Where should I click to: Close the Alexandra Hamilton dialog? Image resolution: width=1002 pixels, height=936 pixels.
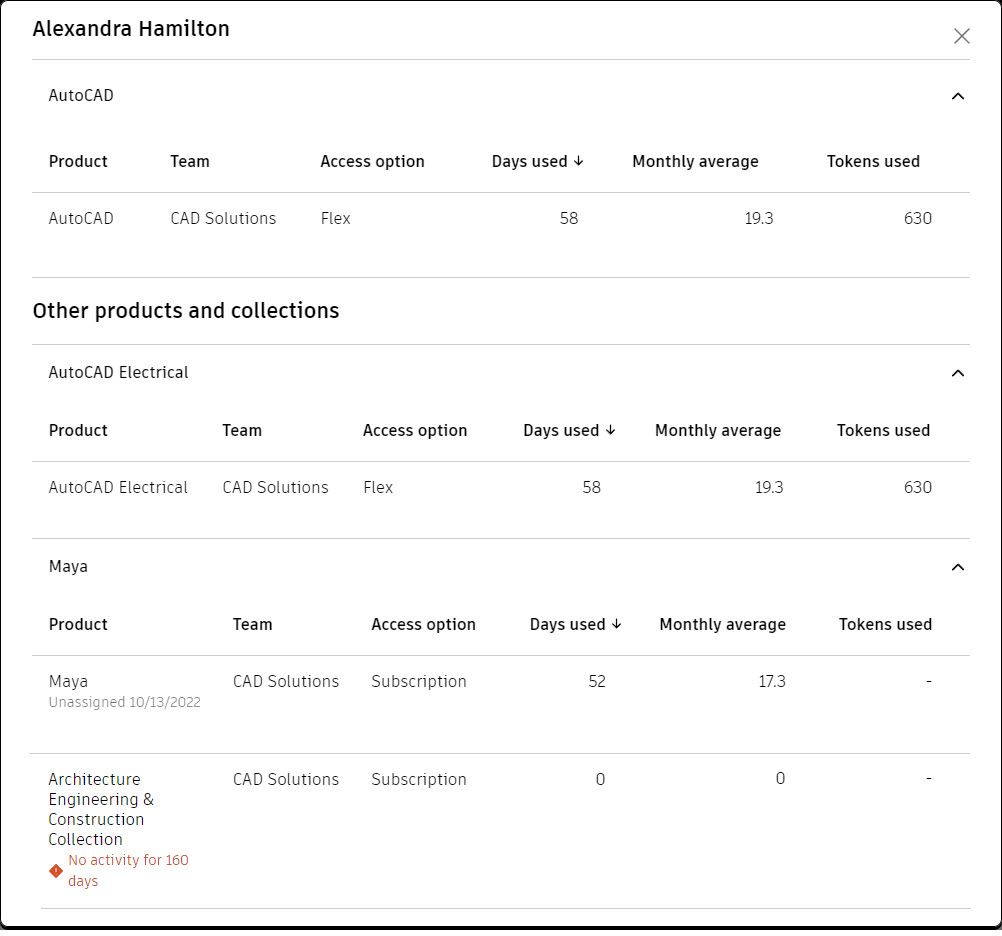961,36
